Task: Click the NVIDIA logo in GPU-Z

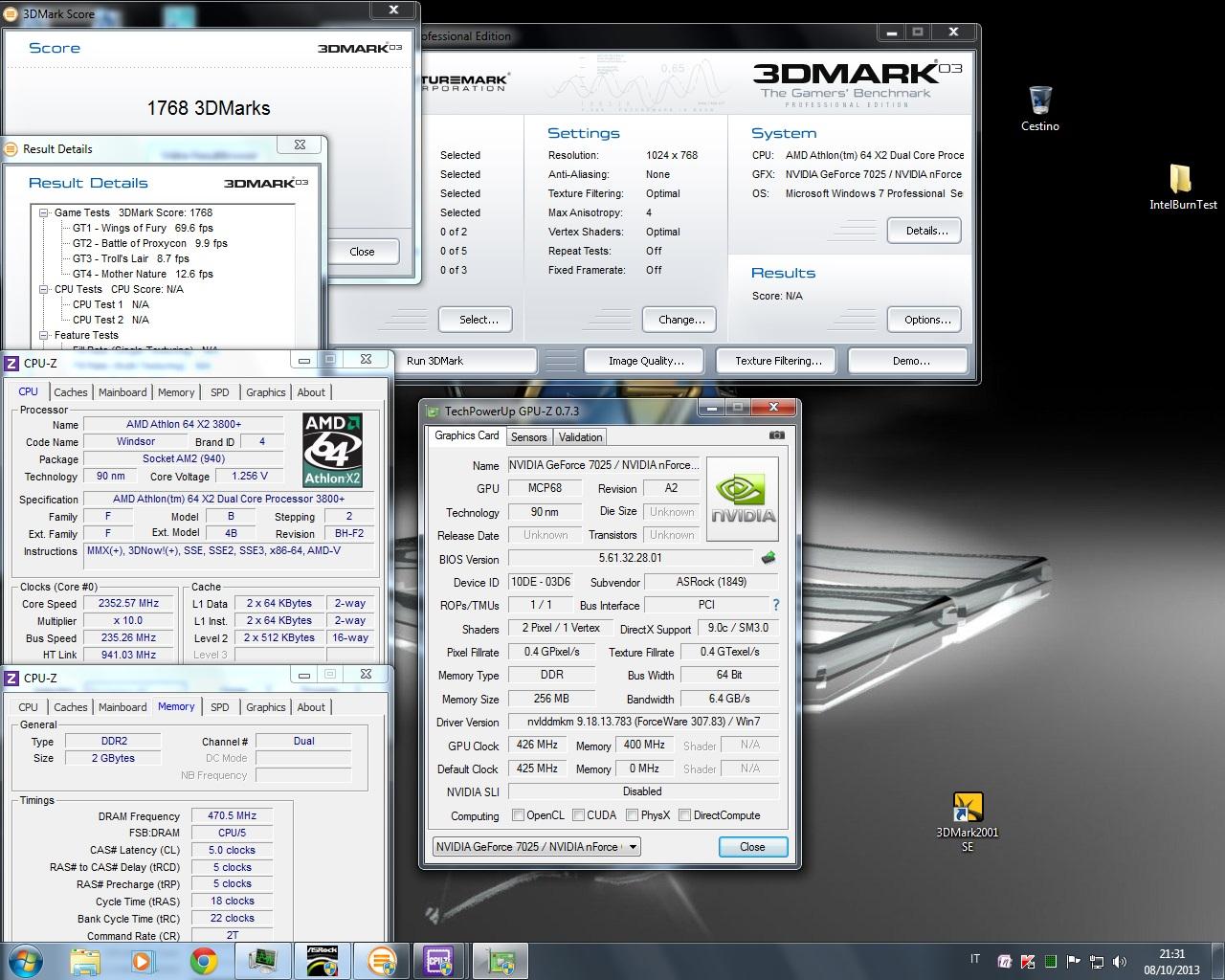Action: (744, 499)
